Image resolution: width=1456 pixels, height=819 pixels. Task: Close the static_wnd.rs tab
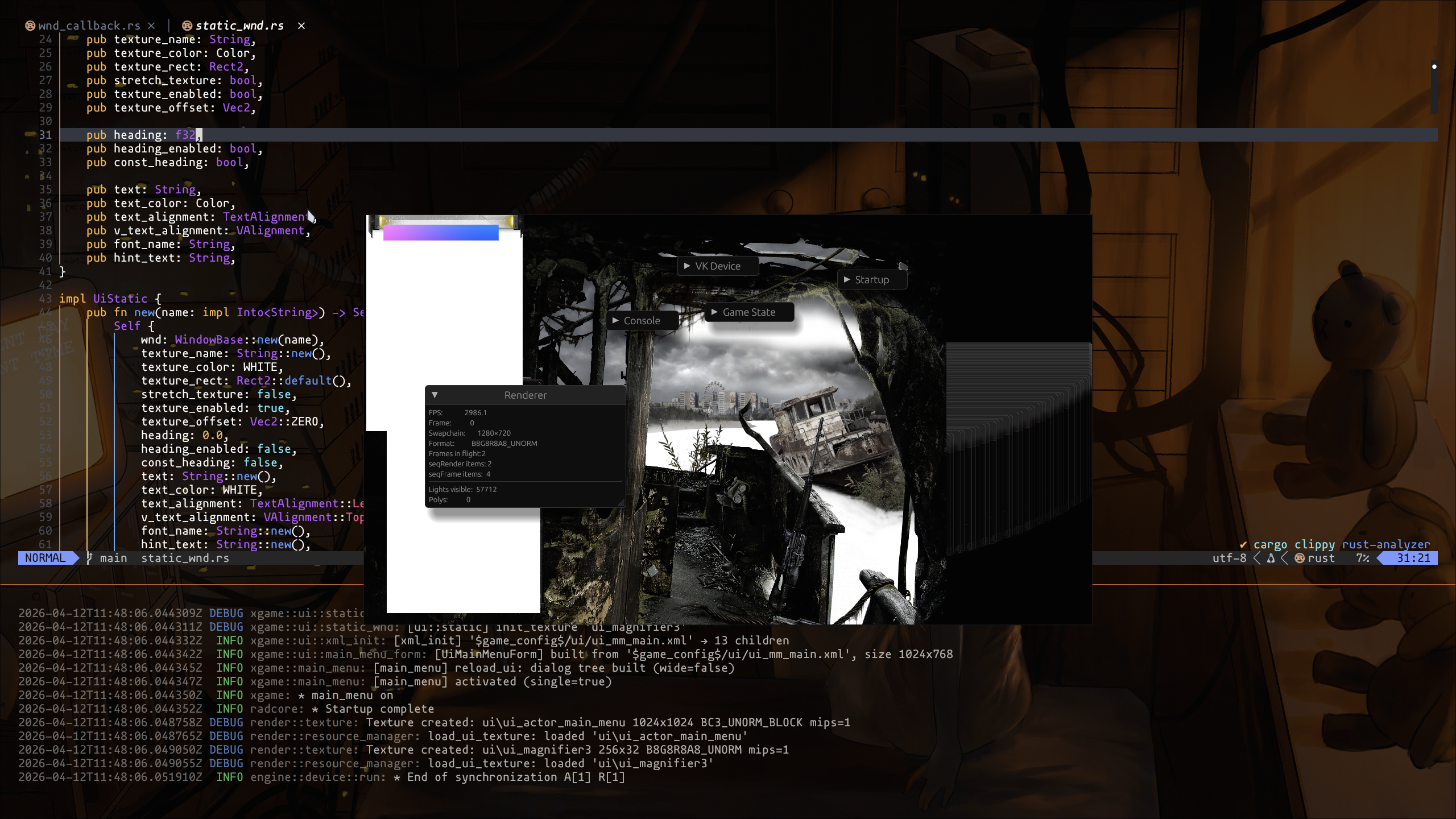click(x=301, y=26)
